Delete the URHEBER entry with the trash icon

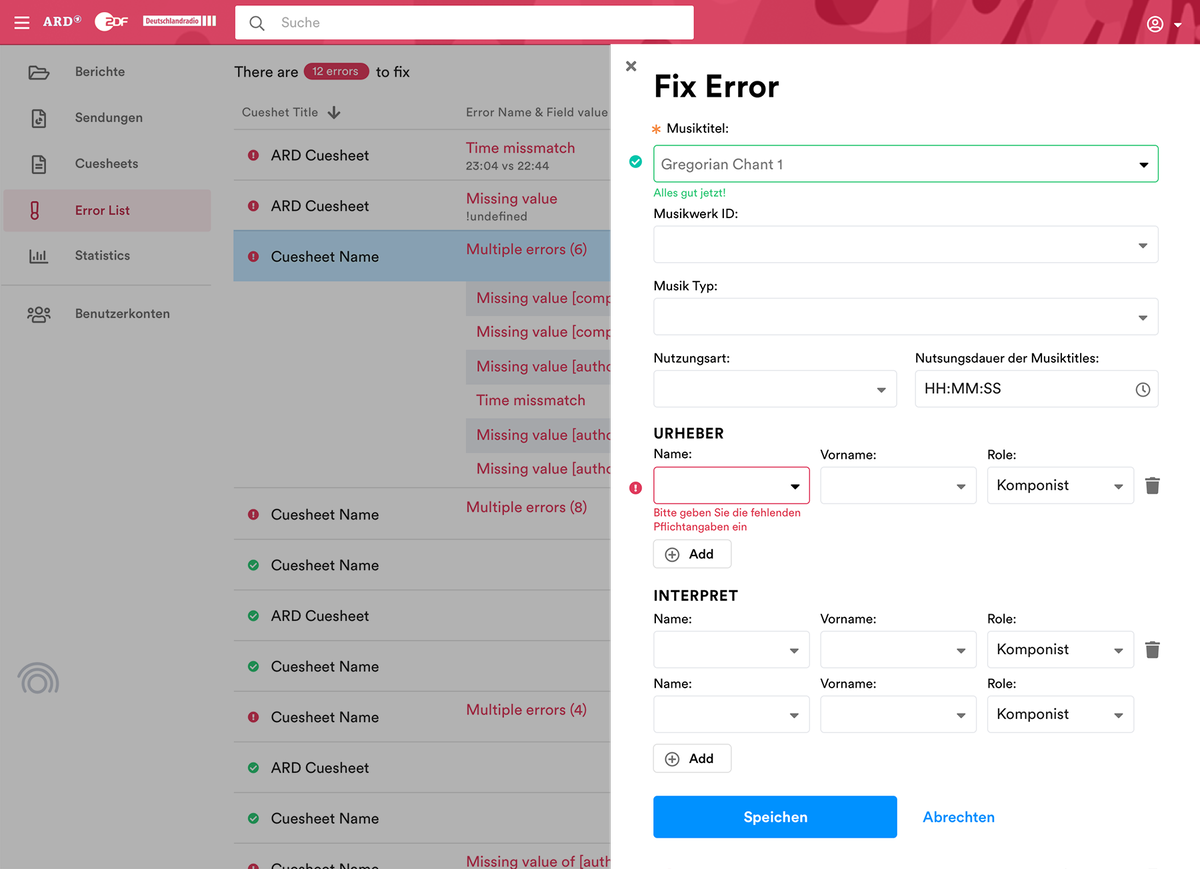[1152, 485]
